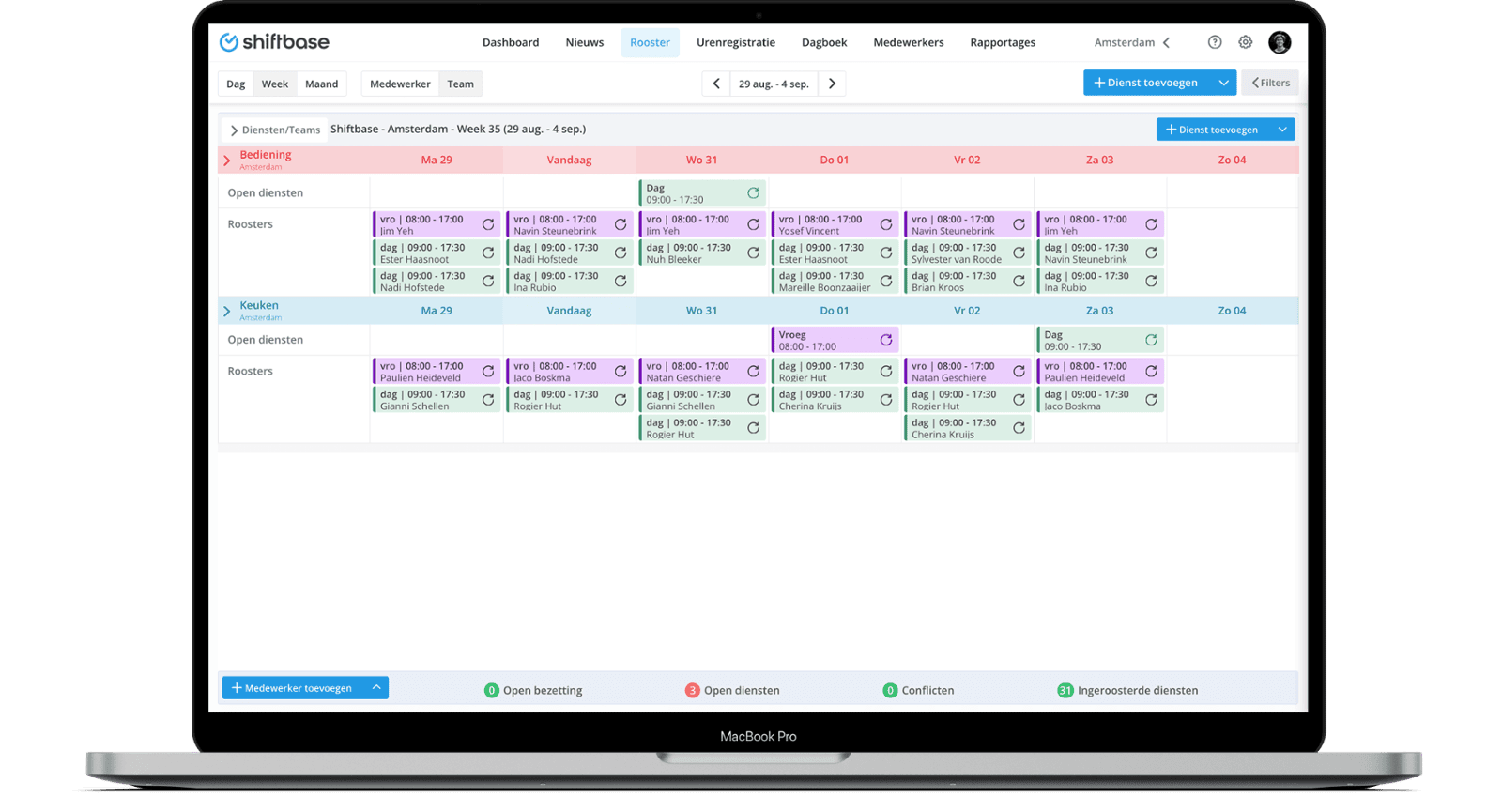Image resolution: width=1502 pixels, height=812 pixels.
Task: Go to previous week arrow
Action: click(x=716, y=84)
